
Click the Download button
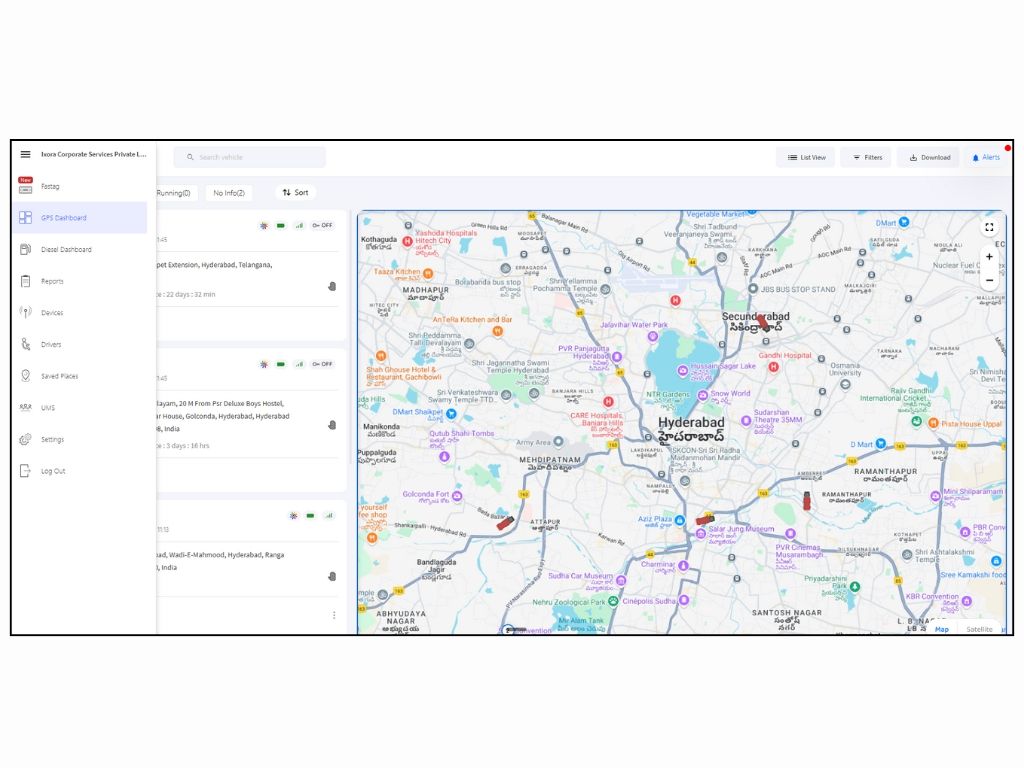click(x=930, y=157)
